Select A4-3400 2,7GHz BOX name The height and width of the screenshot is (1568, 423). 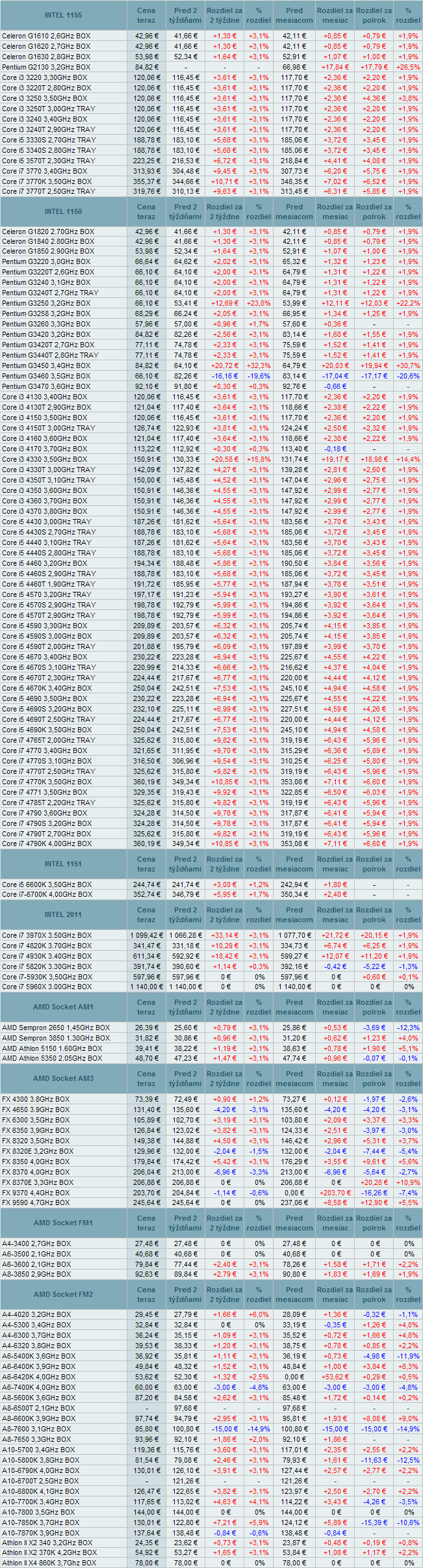[37, 1243]
